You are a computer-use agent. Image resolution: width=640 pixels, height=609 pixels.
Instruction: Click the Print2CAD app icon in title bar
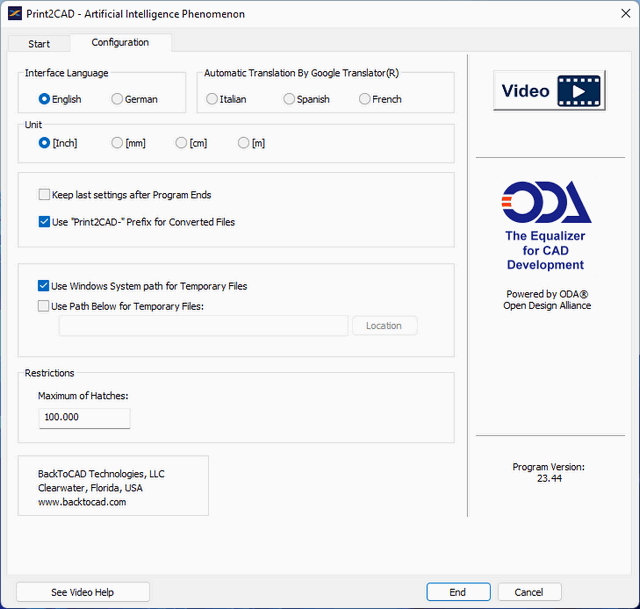(x=15, y=14)
